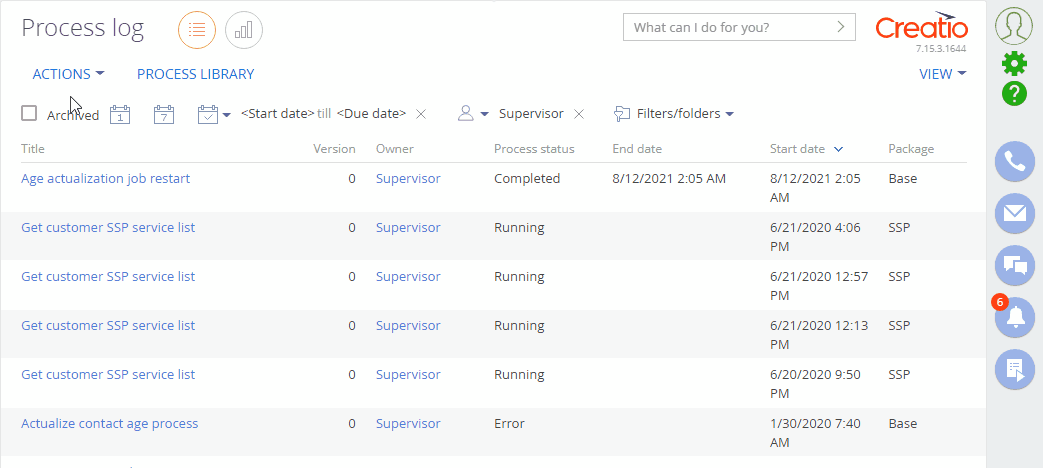
Task: Open custom period calendar filter
Action: [x=214, y=114]
